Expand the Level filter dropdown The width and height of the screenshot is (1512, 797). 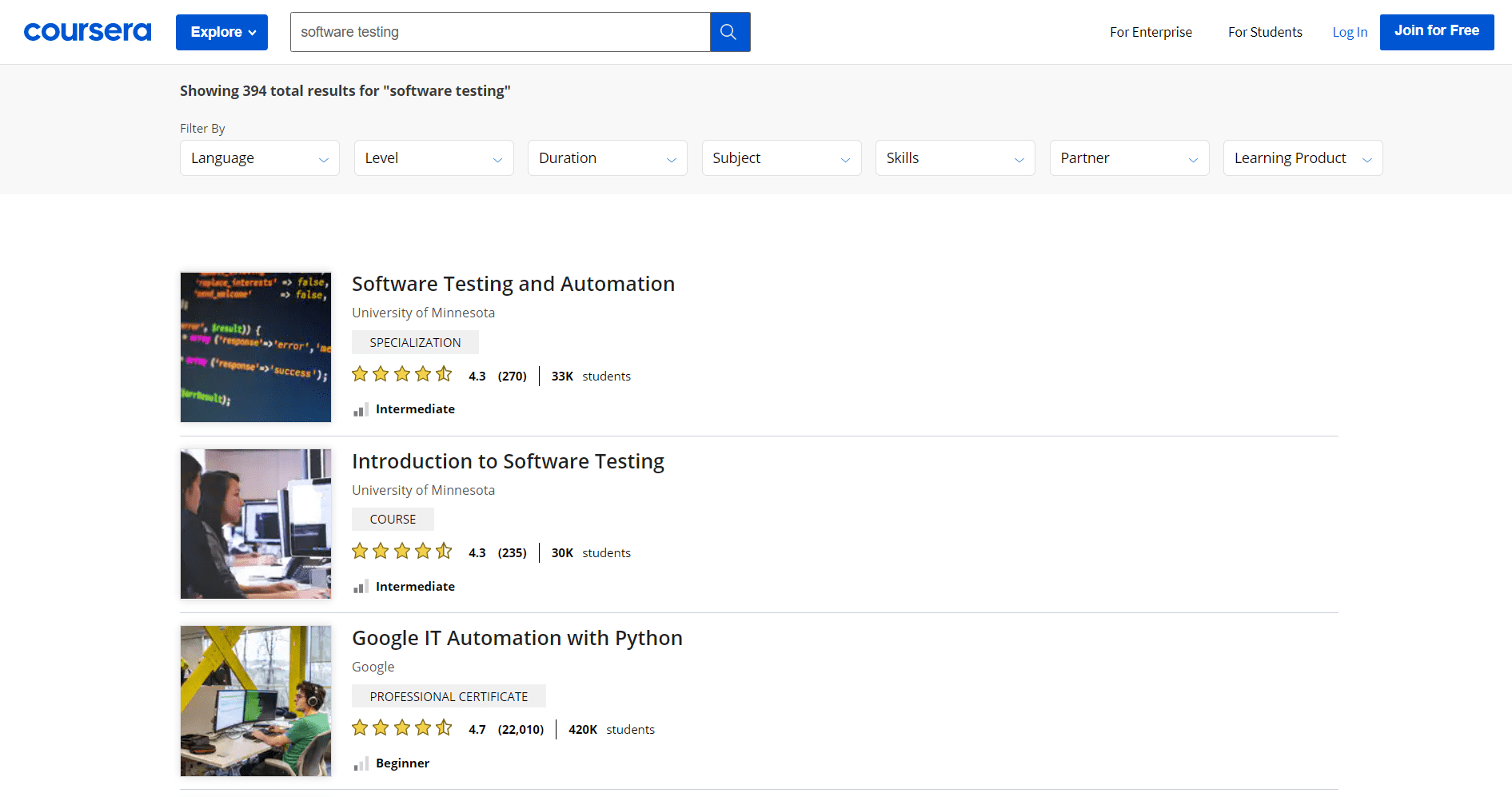433,158
